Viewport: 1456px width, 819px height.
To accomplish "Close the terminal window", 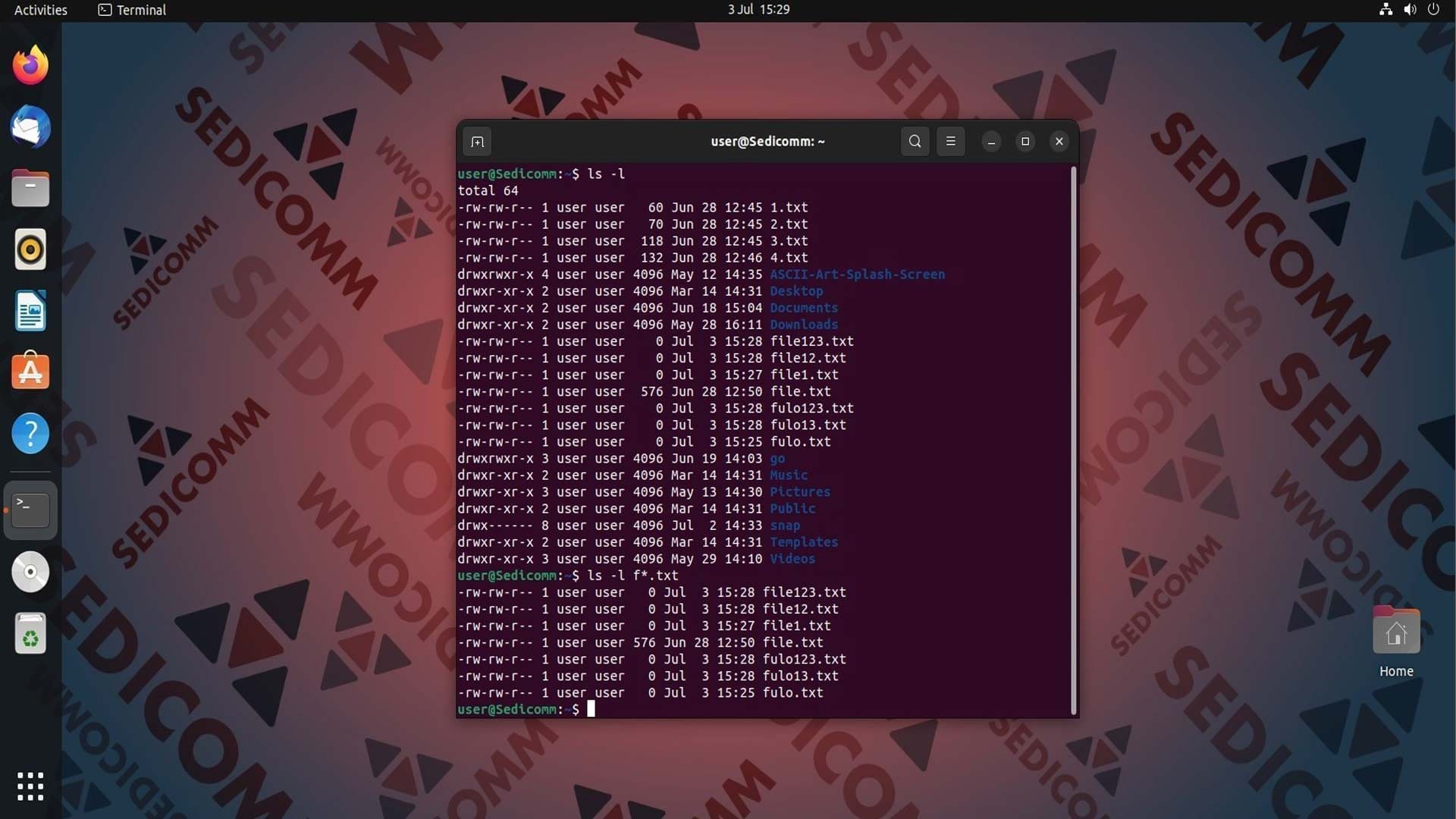I will 1059,142.
